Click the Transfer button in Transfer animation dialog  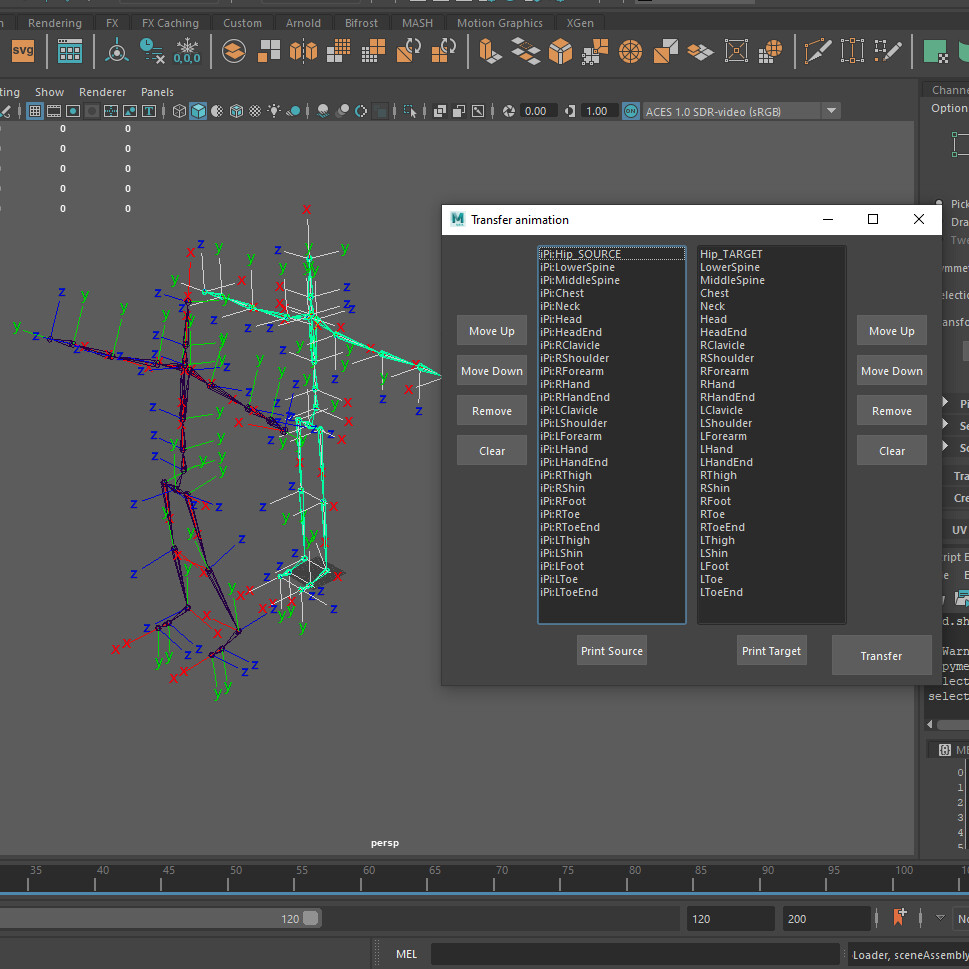(881, 655)
